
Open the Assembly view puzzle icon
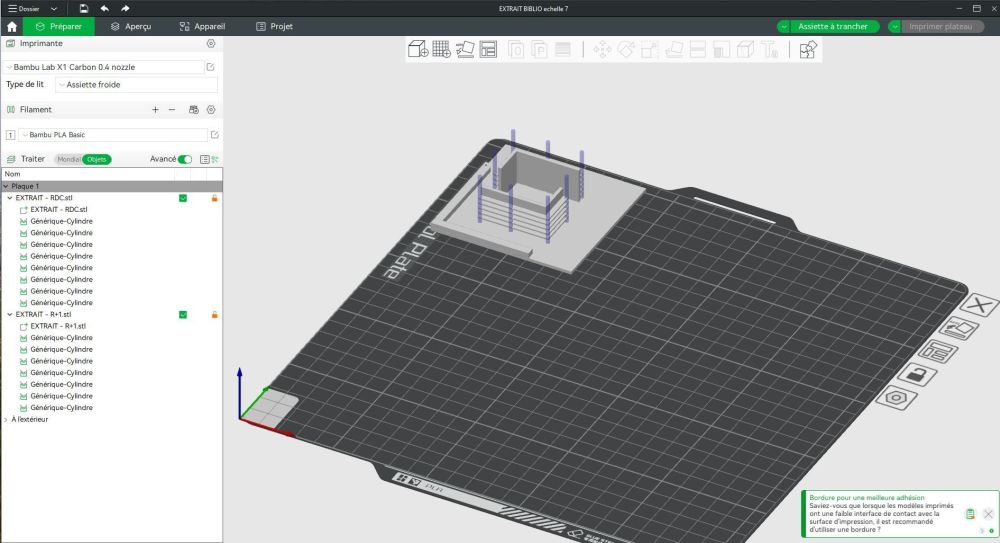pyautogui.click(x=808, y=49)
